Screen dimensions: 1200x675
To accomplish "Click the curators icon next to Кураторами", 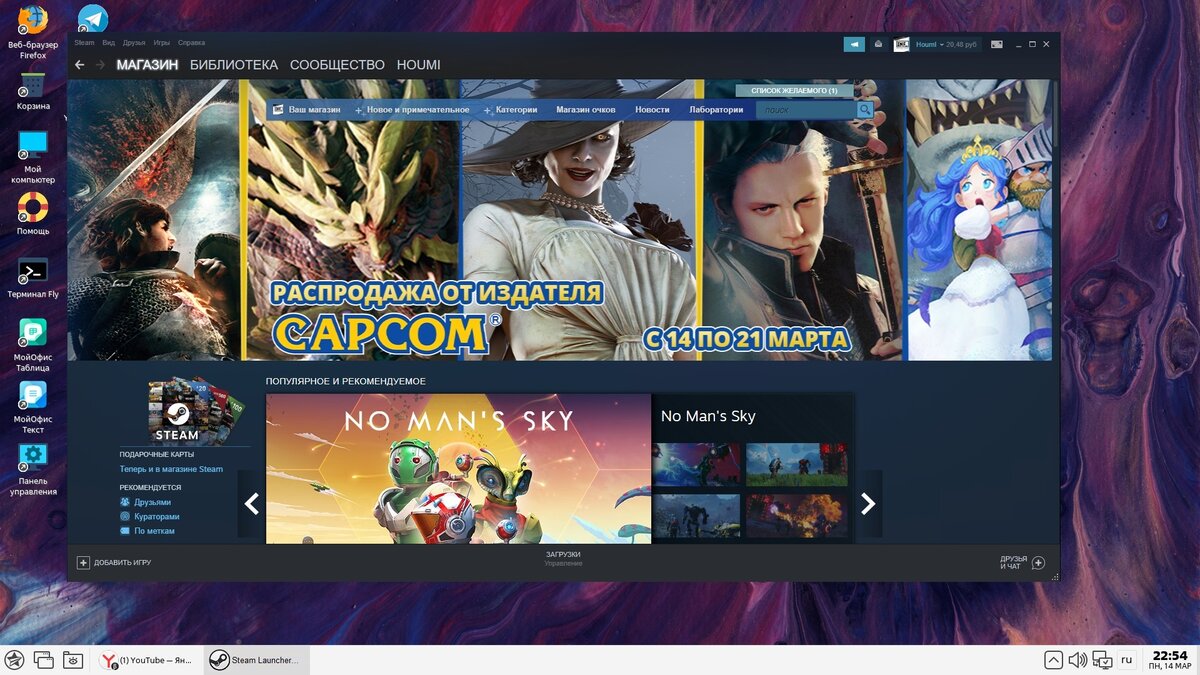I will (125, 516).
